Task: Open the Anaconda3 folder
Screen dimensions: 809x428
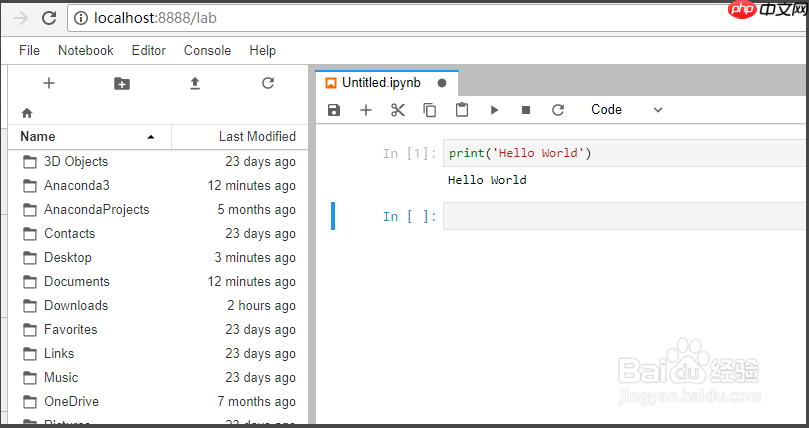Action: click(77, 185)
